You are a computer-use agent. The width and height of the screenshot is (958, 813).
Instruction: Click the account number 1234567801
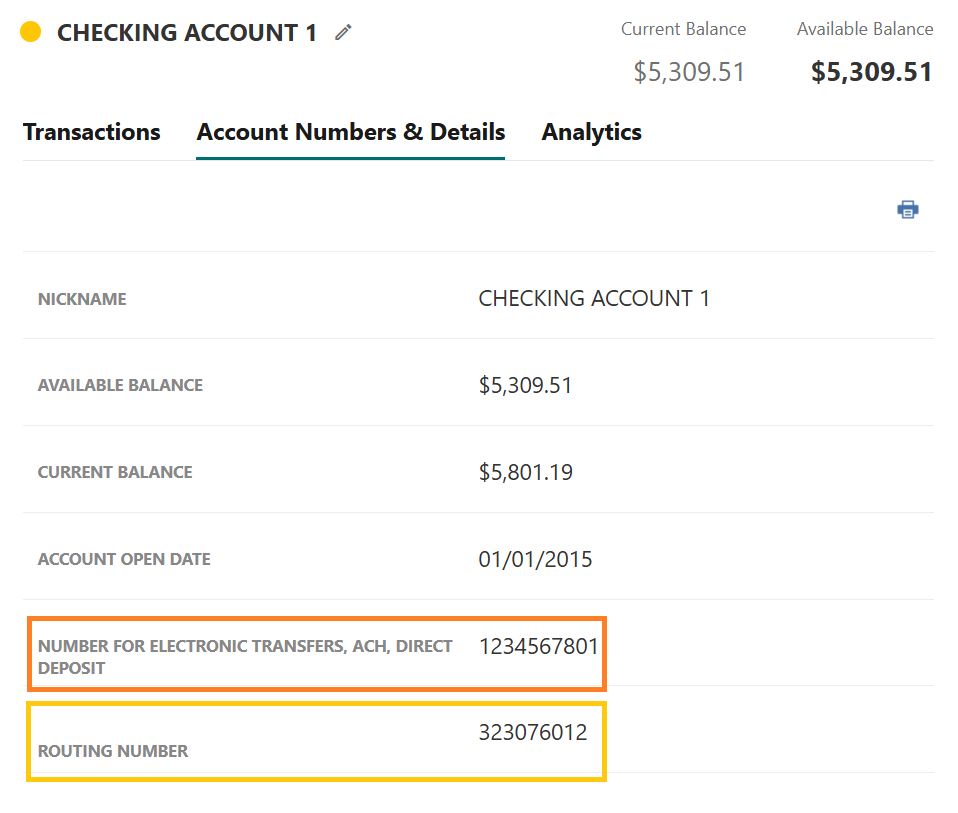click(538, 646)
